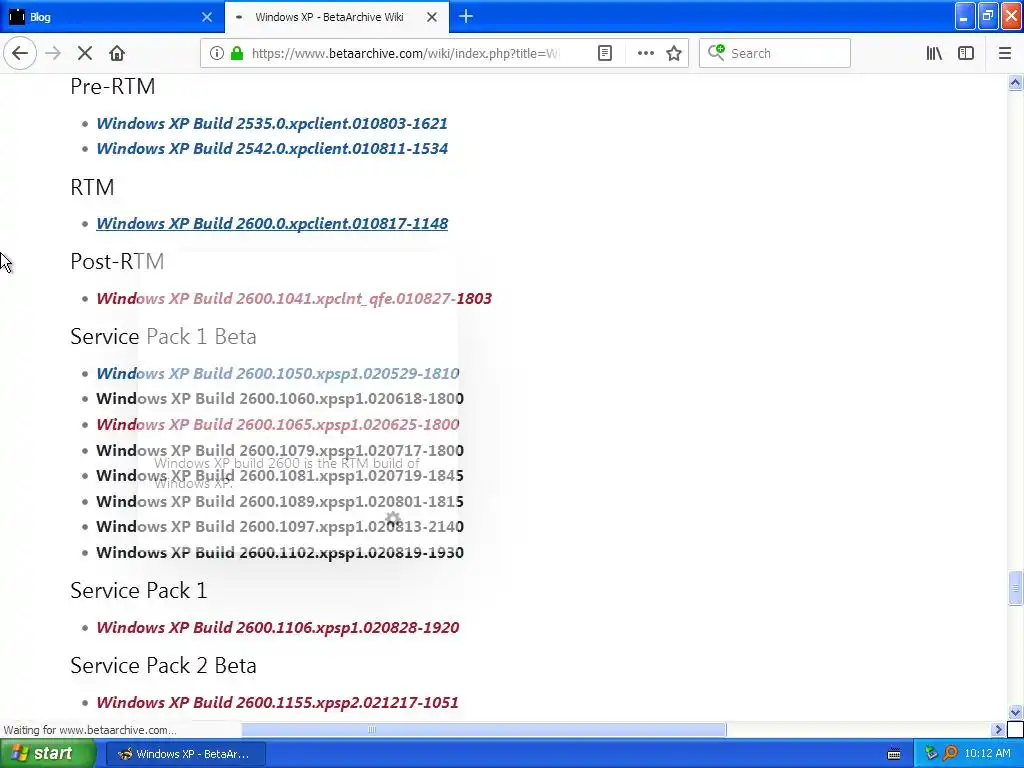The width and height of the screenshot is (1024, 768).
Task: Click the horizontal scrollbar right arrow
Action: [x=998, y=729]
